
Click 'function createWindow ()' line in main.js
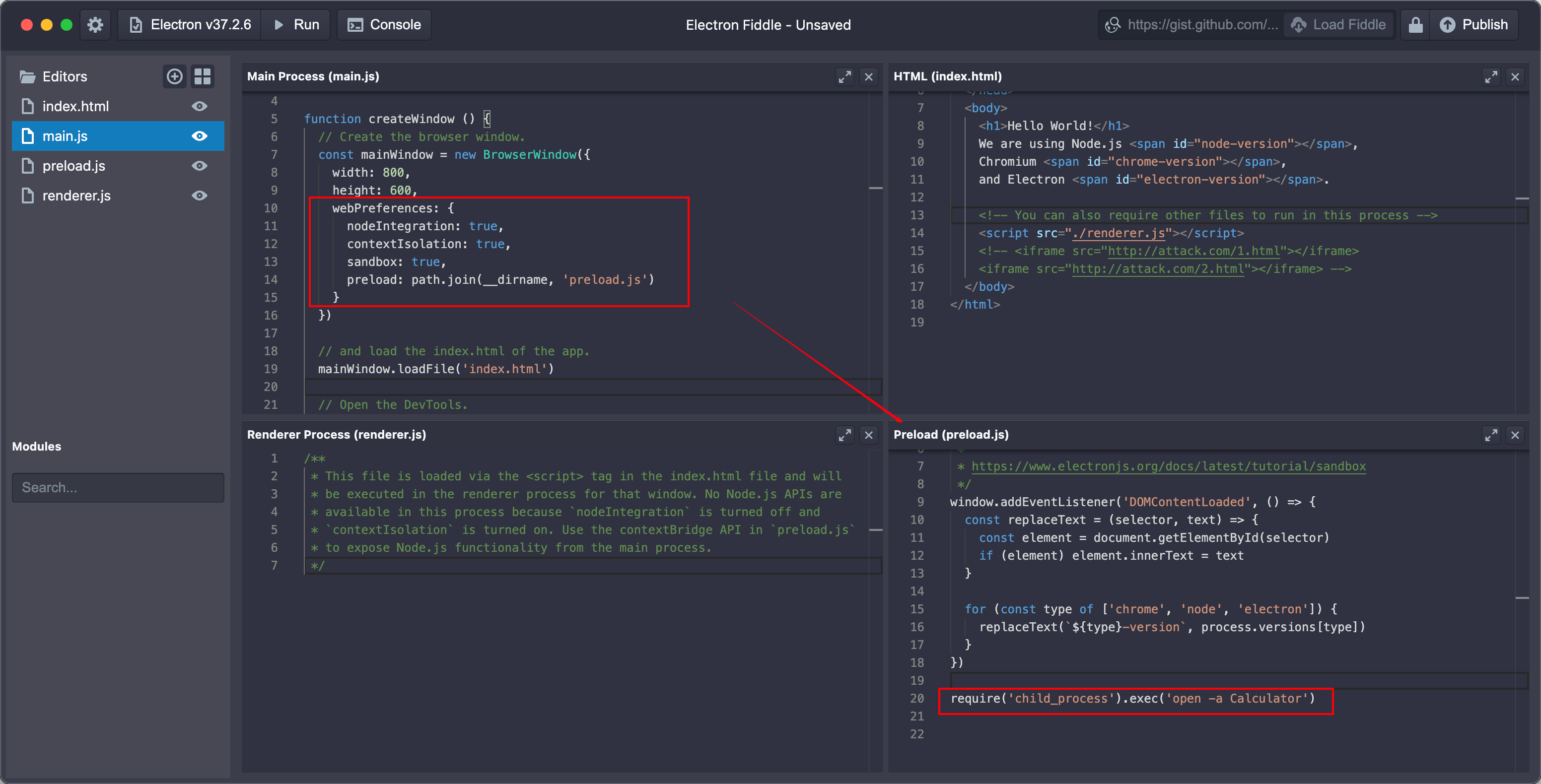[x=397, y=119]
